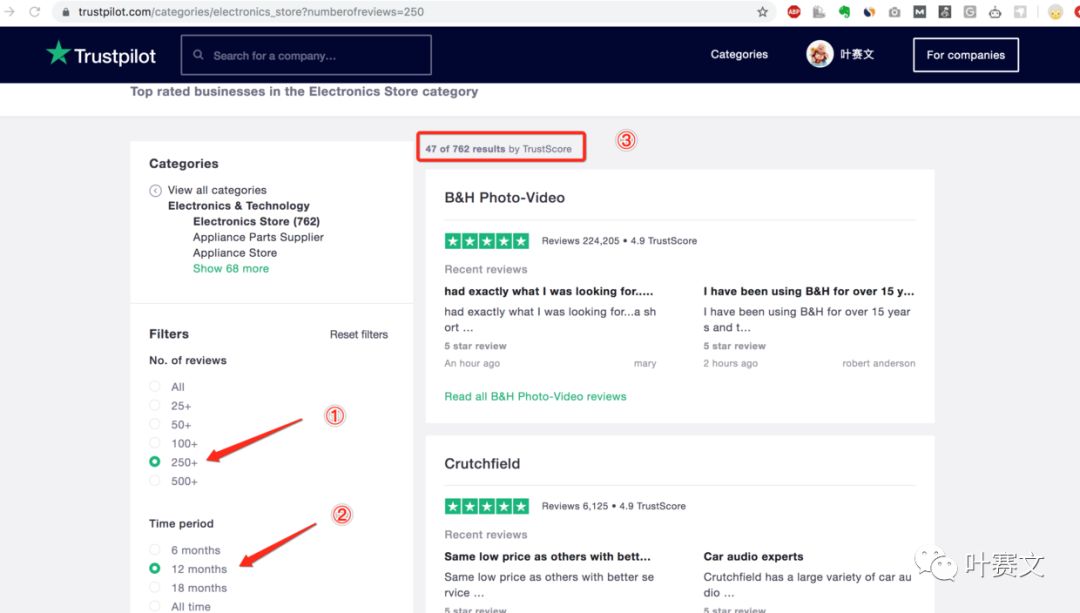Open the camera screenshot extension
This screenshot has width=1080, height=613.
click(894, 12)
